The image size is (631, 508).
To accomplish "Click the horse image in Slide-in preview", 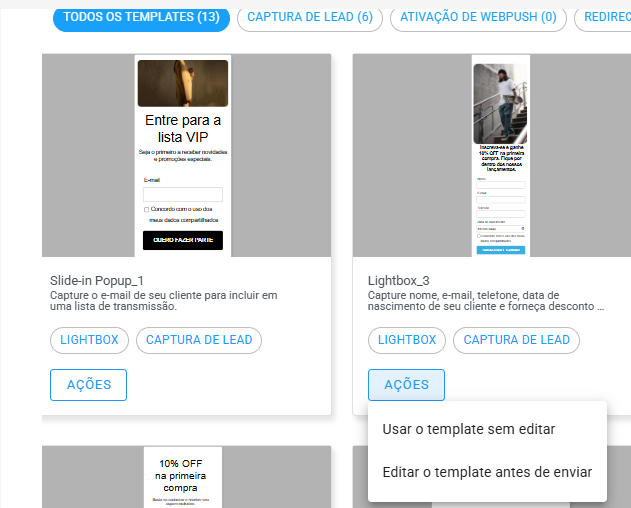I will pyautogui.click(x=183, y=84).
